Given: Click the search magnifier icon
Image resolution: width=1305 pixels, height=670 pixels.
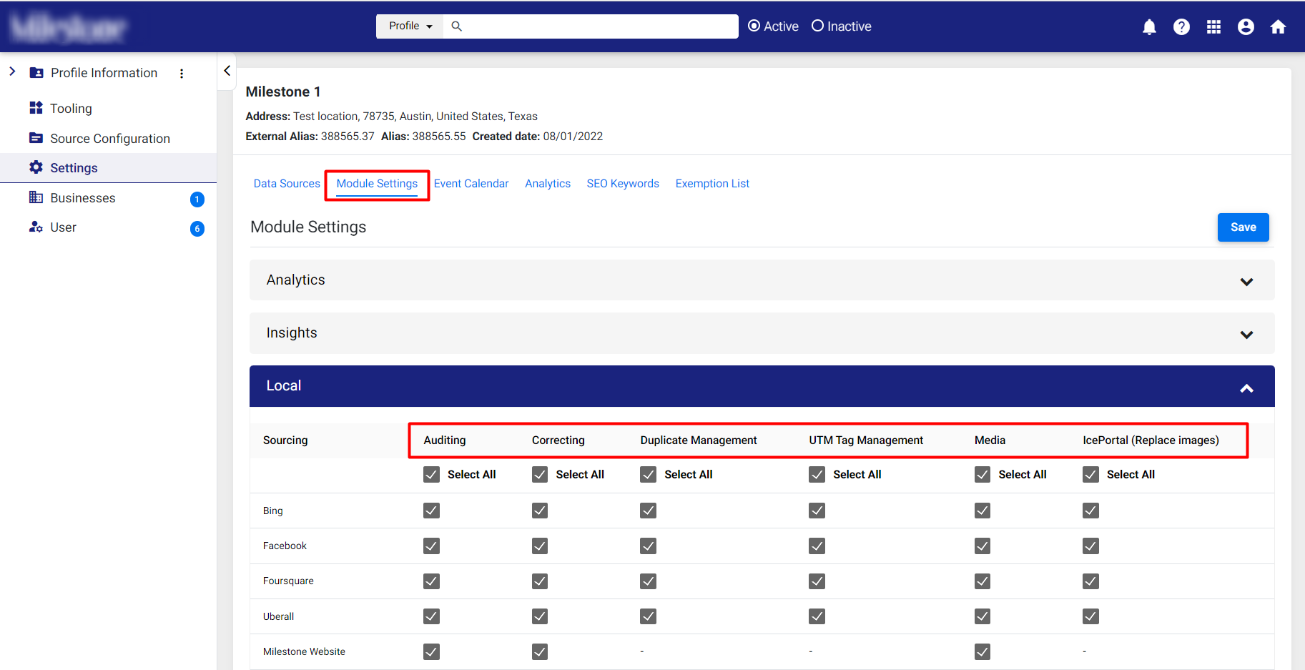Looking at the screenshot, I should click(457, 26).
